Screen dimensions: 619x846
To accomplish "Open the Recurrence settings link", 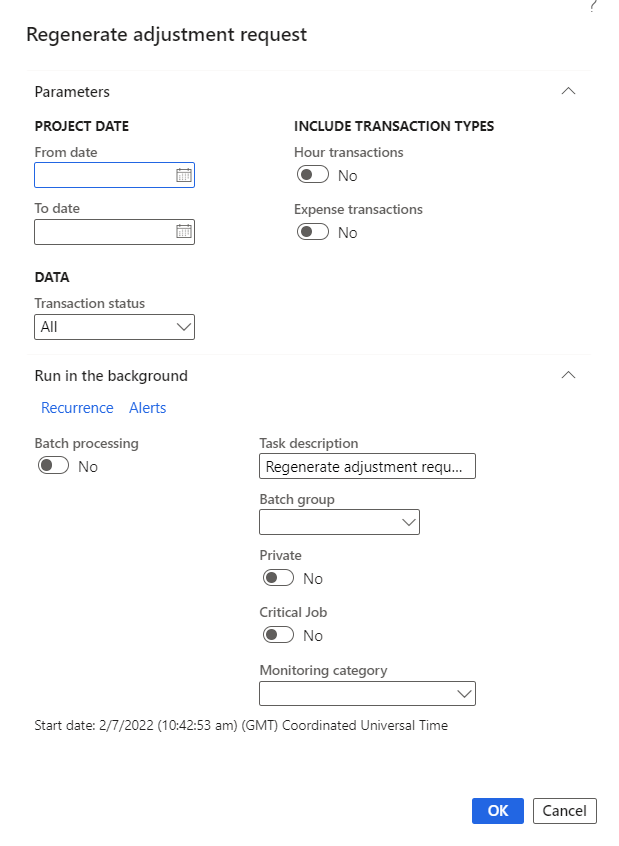I will pos(77,408).
